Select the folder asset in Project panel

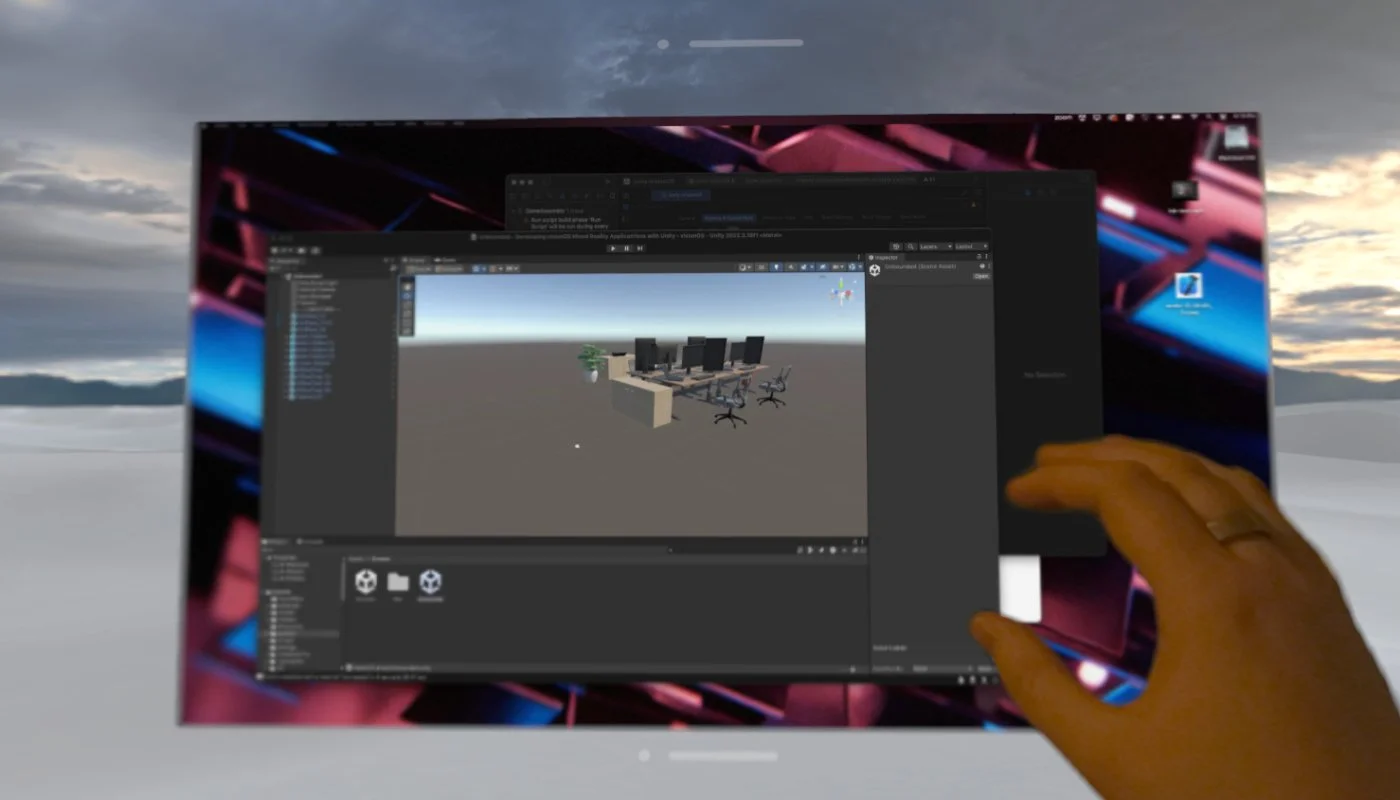click(x=398, y=581)
